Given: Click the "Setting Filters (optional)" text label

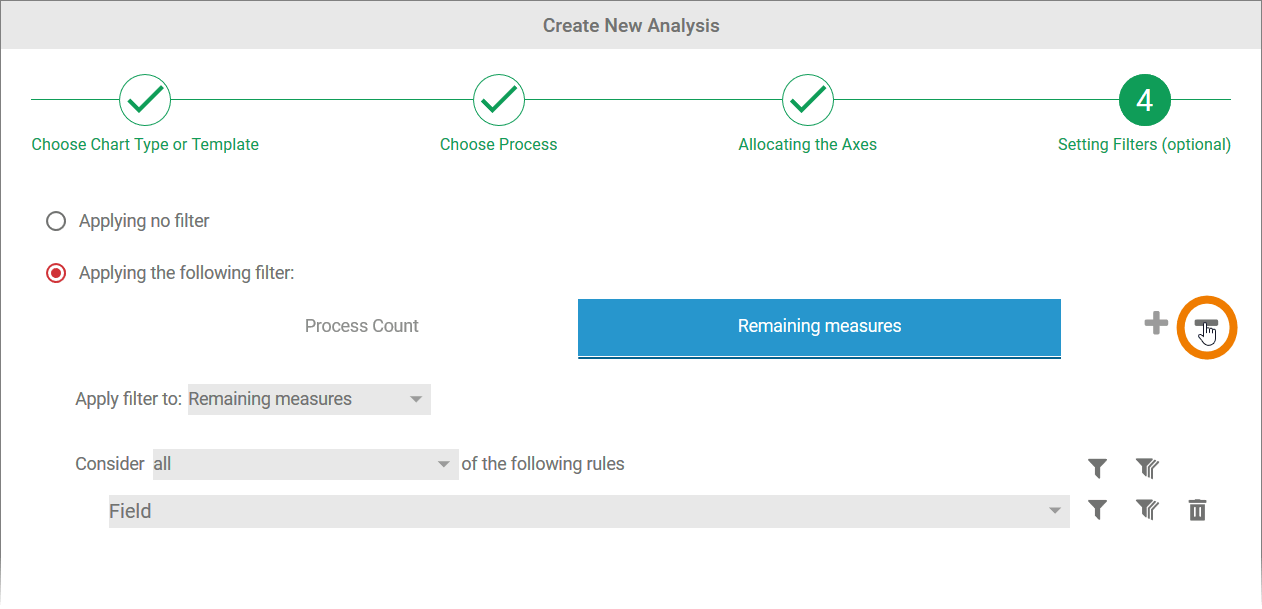Looking at the screenshot, I should pyautogui.click(x=1144, y=144).
